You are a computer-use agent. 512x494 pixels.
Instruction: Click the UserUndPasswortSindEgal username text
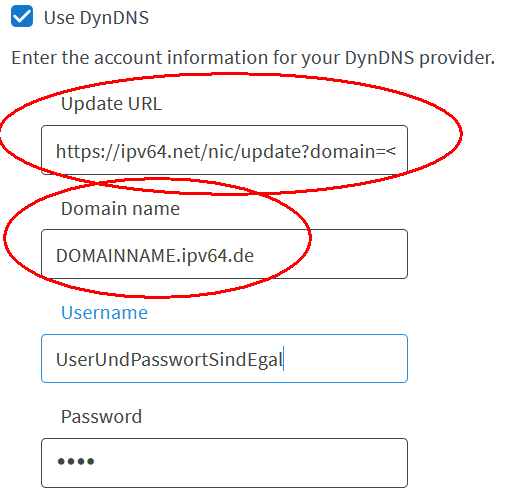point(169,360)
